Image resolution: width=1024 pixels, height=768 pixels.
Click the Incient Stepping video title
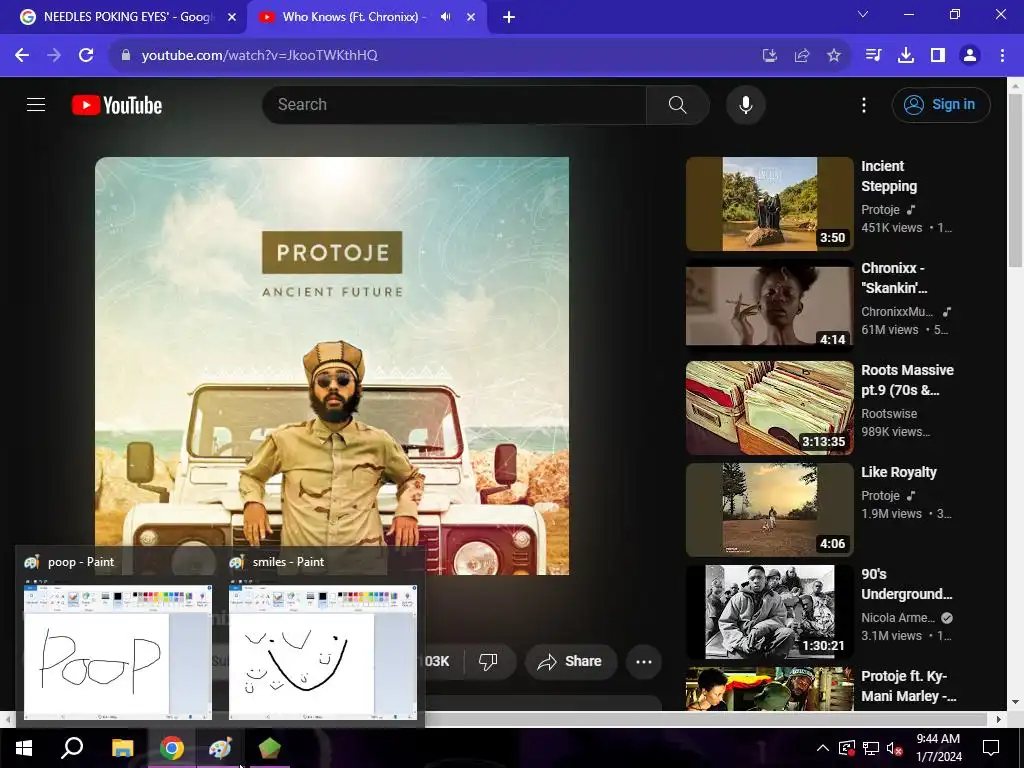[x=889, y=176]
